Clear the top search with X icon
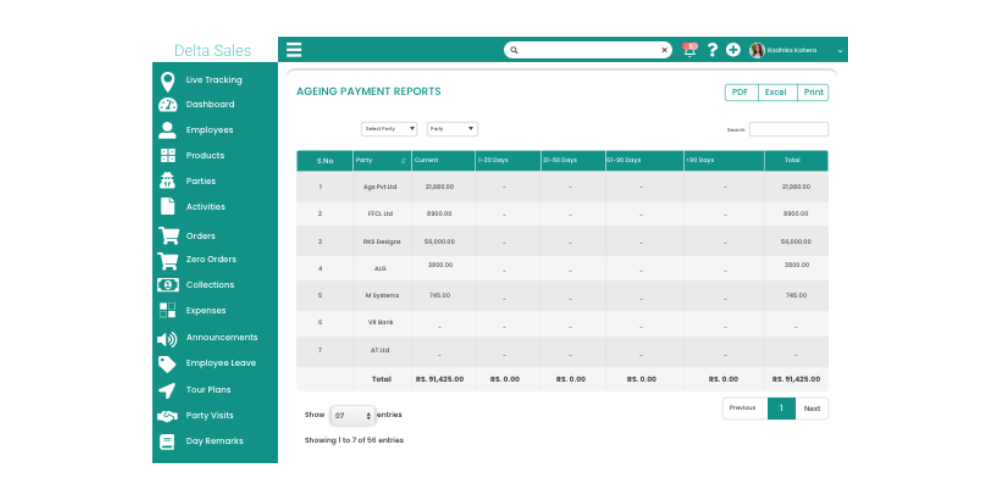 (x=664, y=50)
